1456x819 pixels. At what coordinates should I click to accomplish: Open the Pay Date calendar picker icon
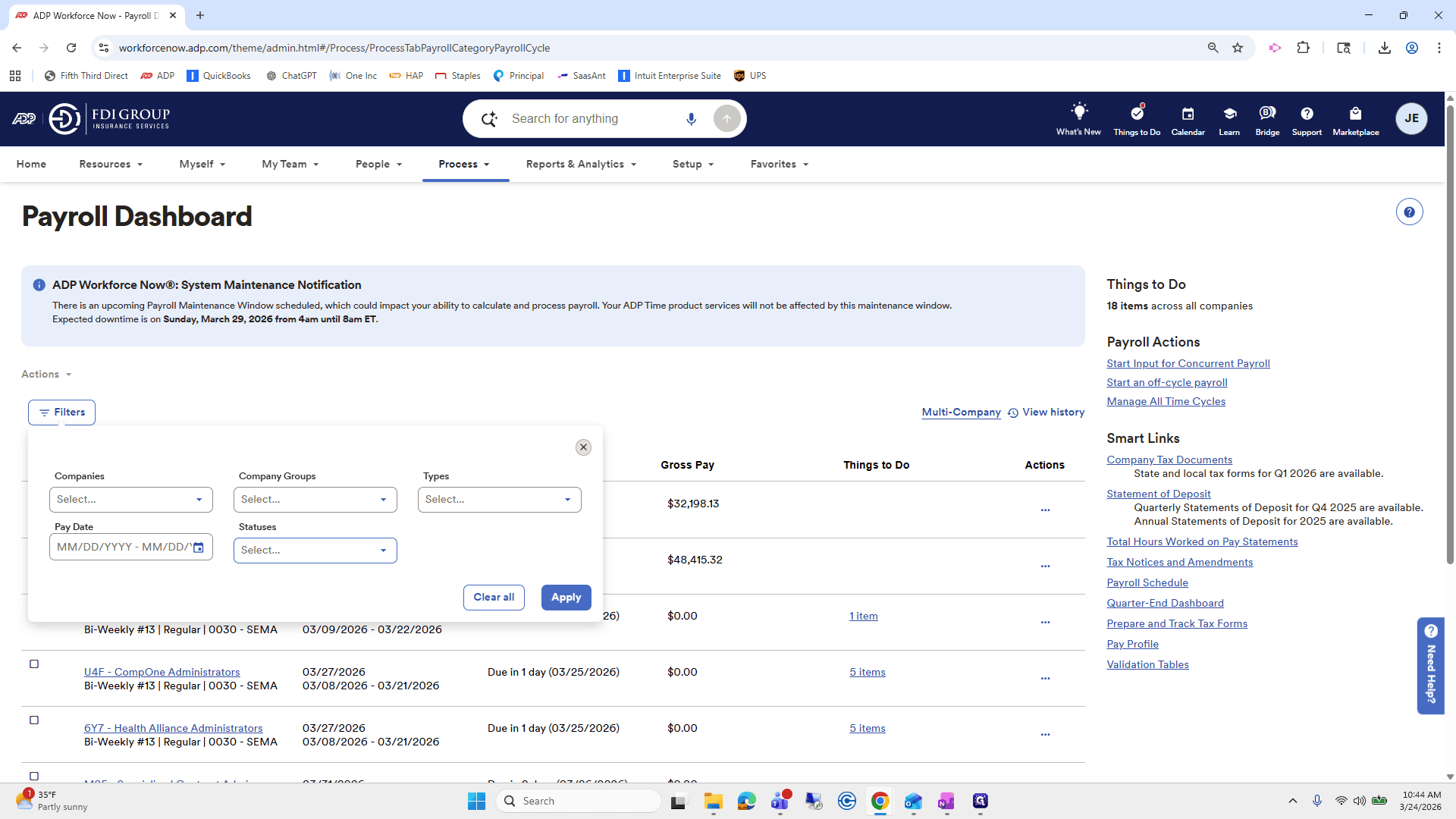coord(199,548)
